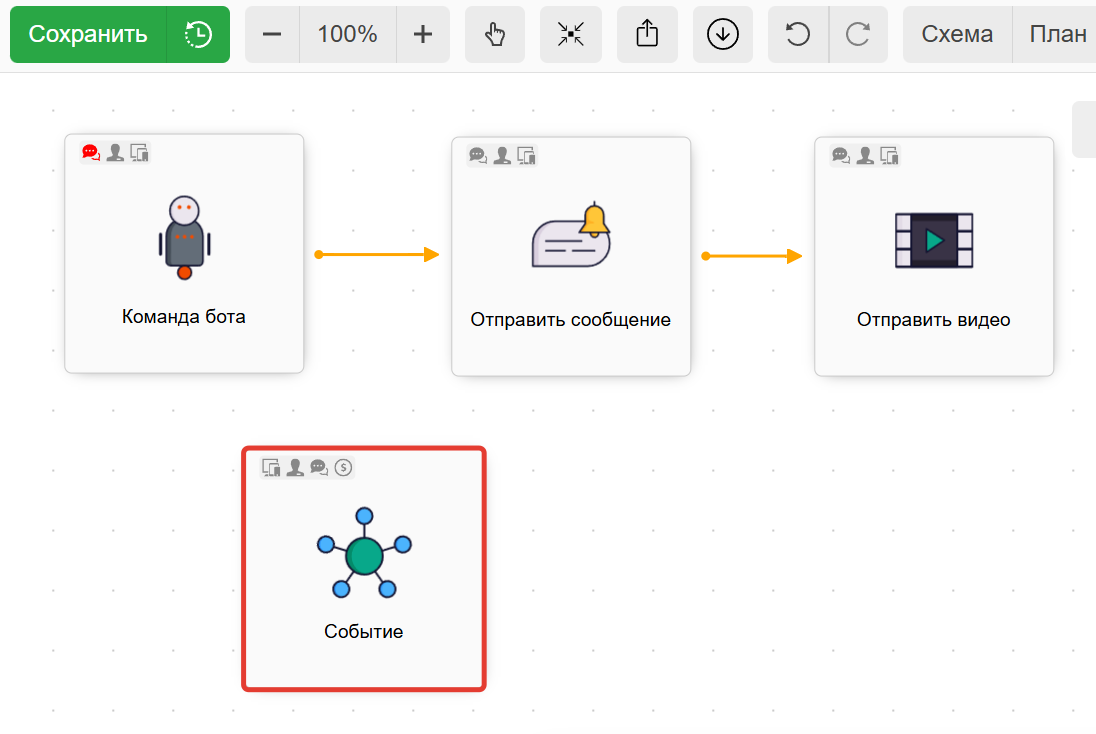Click the Событие node network icon
Image resolution: width=1096 pixels, height=734 pixels.
[x=364, y=554]
